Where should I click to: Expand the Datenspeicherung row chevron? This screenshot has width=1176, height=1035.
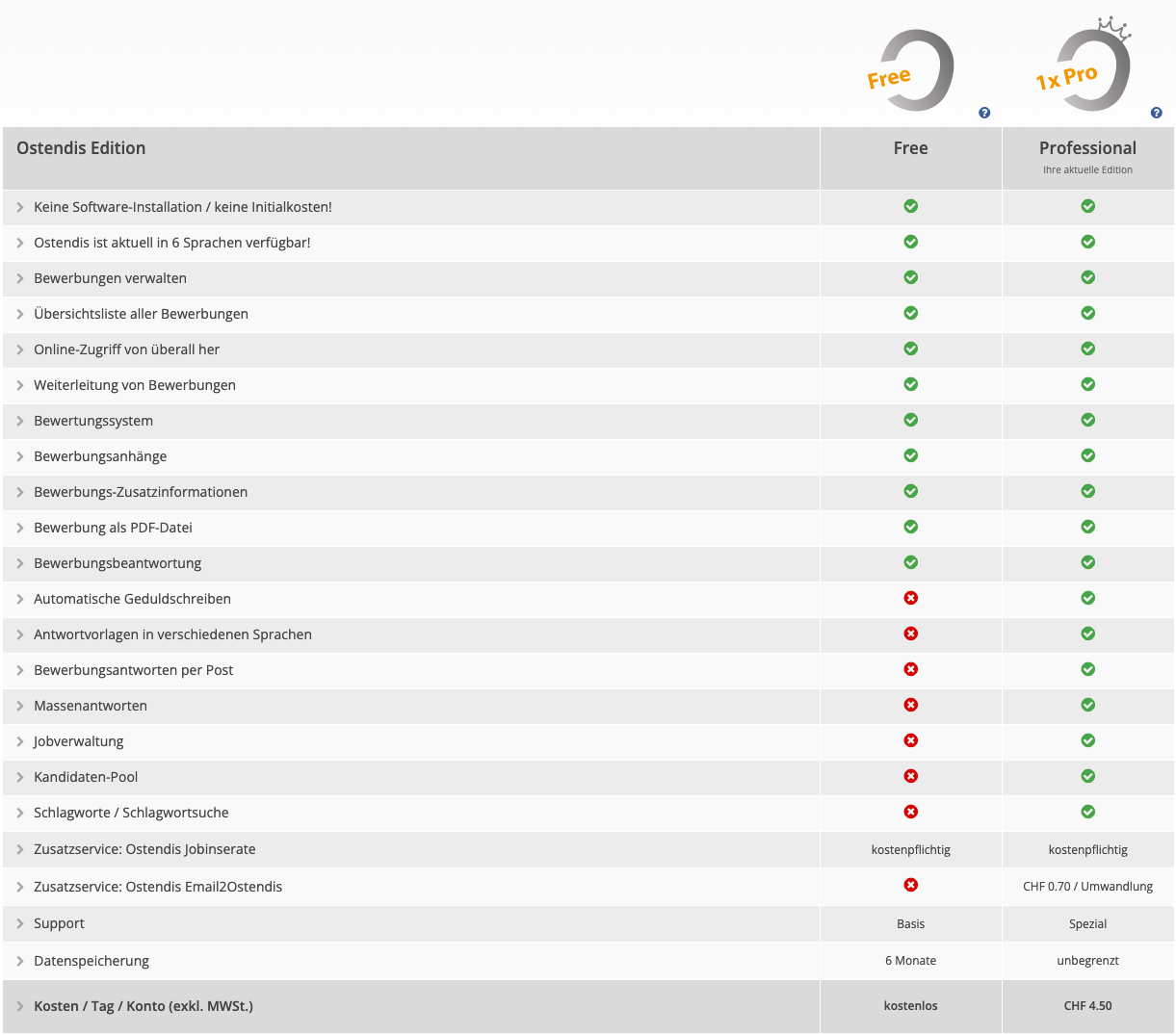(x=20, y=961)
